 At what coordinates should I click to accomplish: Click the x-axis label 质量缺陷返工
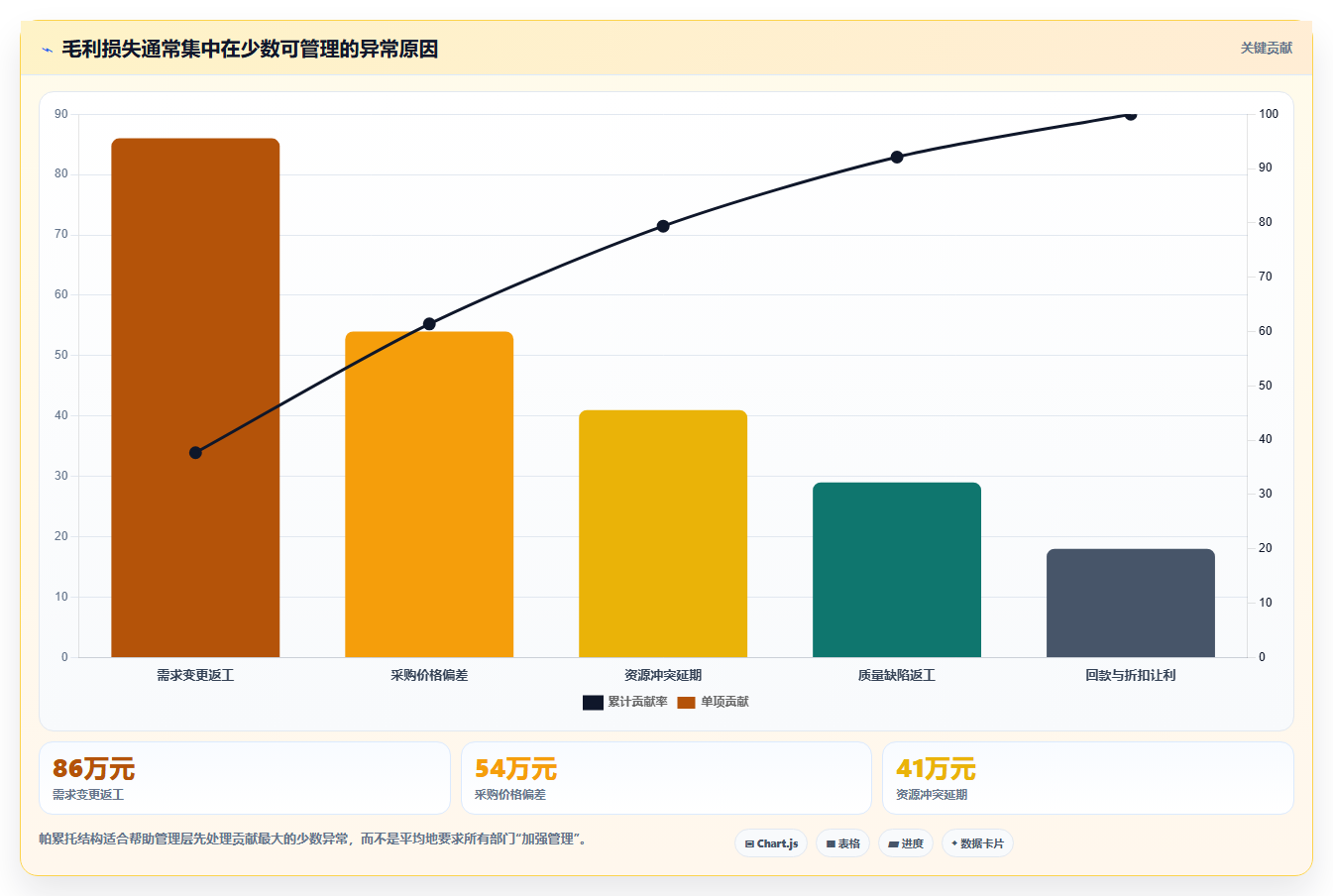coord(897,675)
